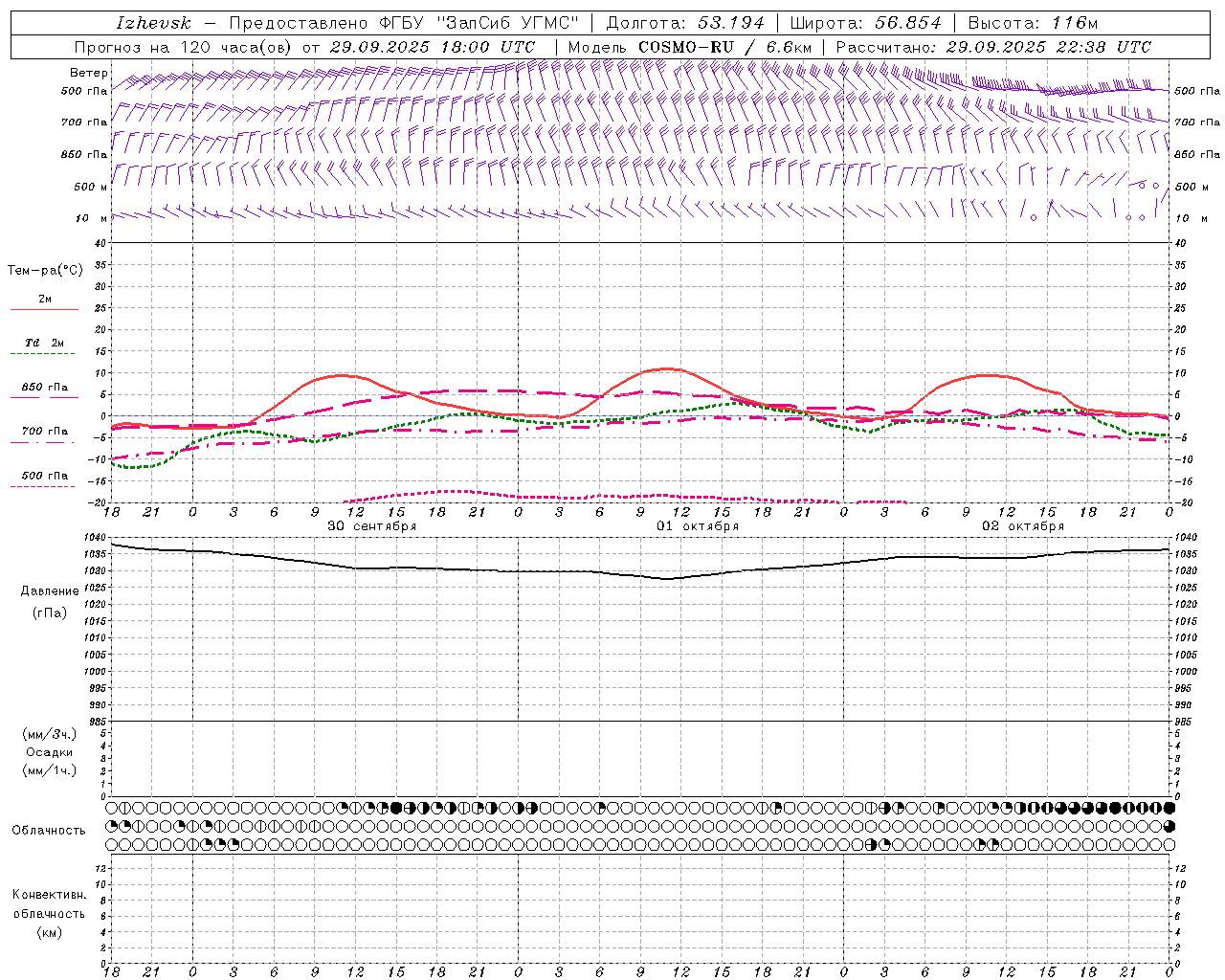This screenshot has width=1225, height=980.
Task: Click the '01 октября' date label
Action: (x=698, y=525)
